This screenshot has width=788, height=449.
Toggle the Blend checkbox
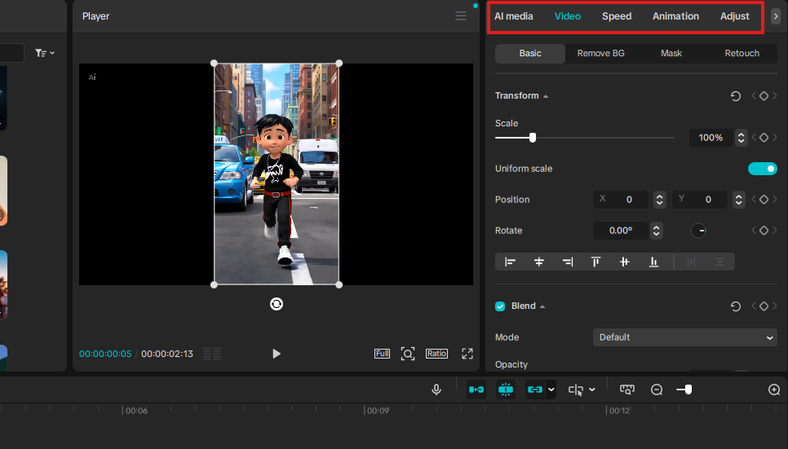coord(500,306)
